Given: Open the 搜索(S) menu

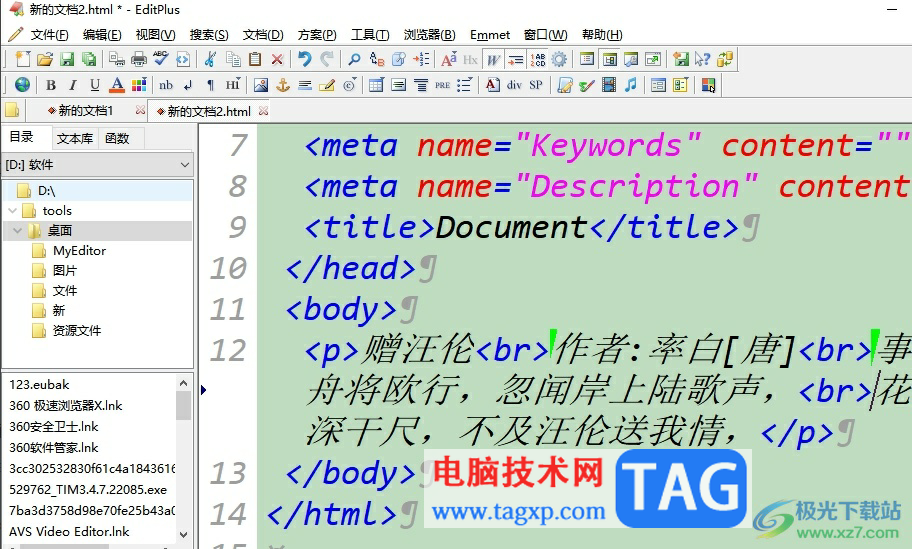Looking at the screenshot, I should coord(209,34).
